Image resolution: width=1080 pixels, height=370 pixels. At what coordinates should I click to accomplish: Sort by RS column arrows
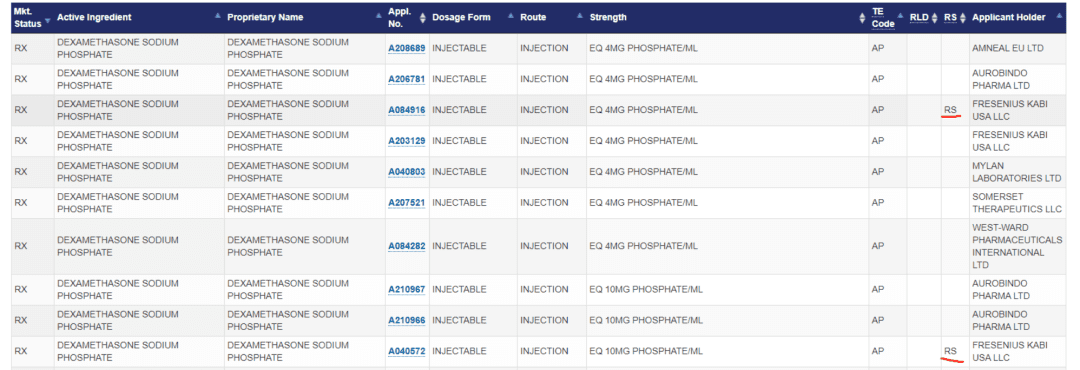963,18
